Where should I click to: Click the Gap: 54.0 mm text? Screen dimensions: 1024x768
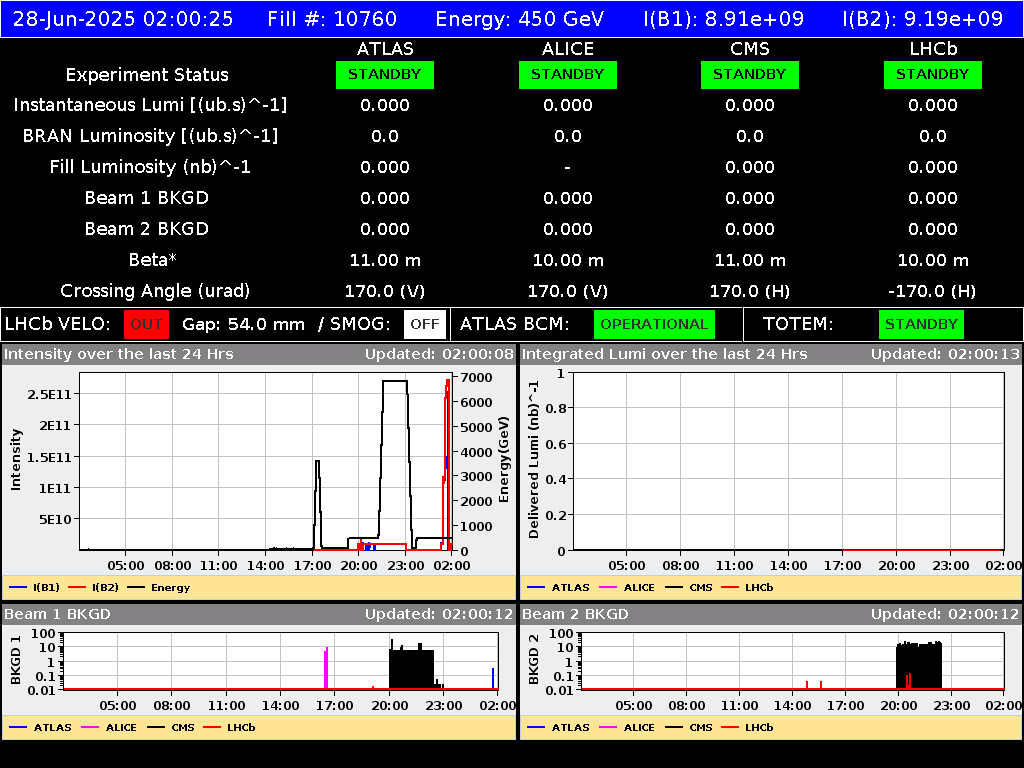coord(244,325)
